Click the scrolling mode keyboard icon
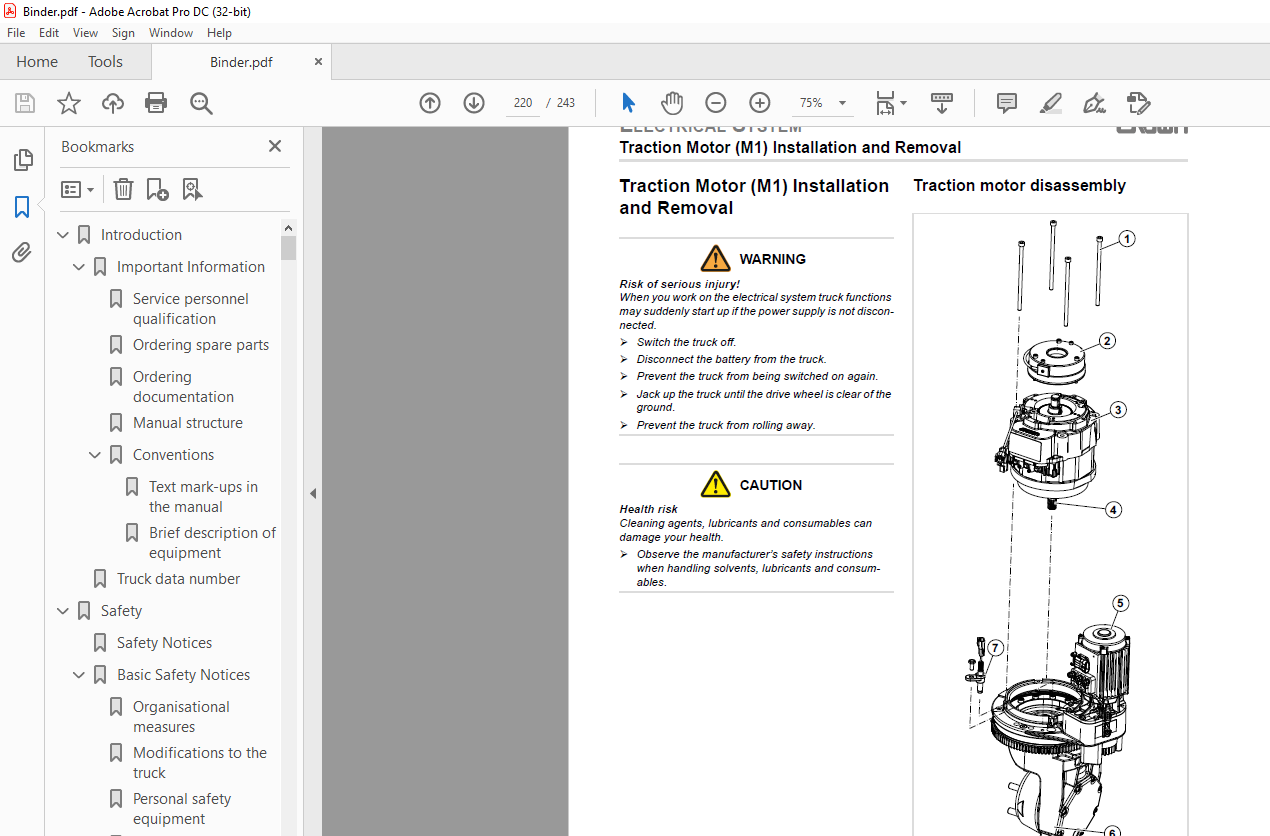This screenshot has width=1270, height=836. (942, 103)
